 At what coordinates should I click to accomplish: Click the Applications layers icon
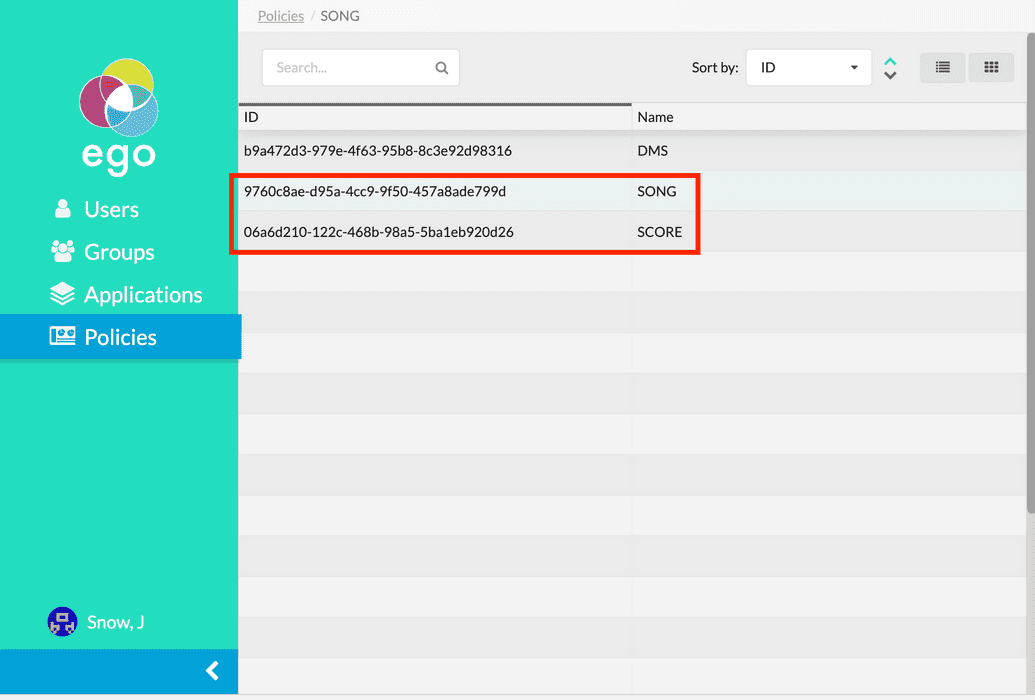coord(63,294)
